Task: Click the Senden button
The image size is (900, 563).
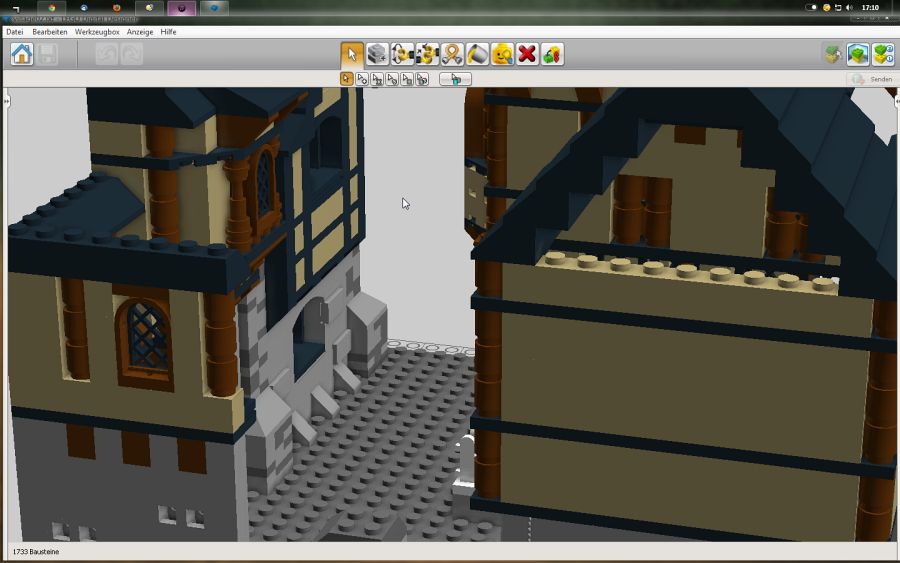Action: pos(871,79)
